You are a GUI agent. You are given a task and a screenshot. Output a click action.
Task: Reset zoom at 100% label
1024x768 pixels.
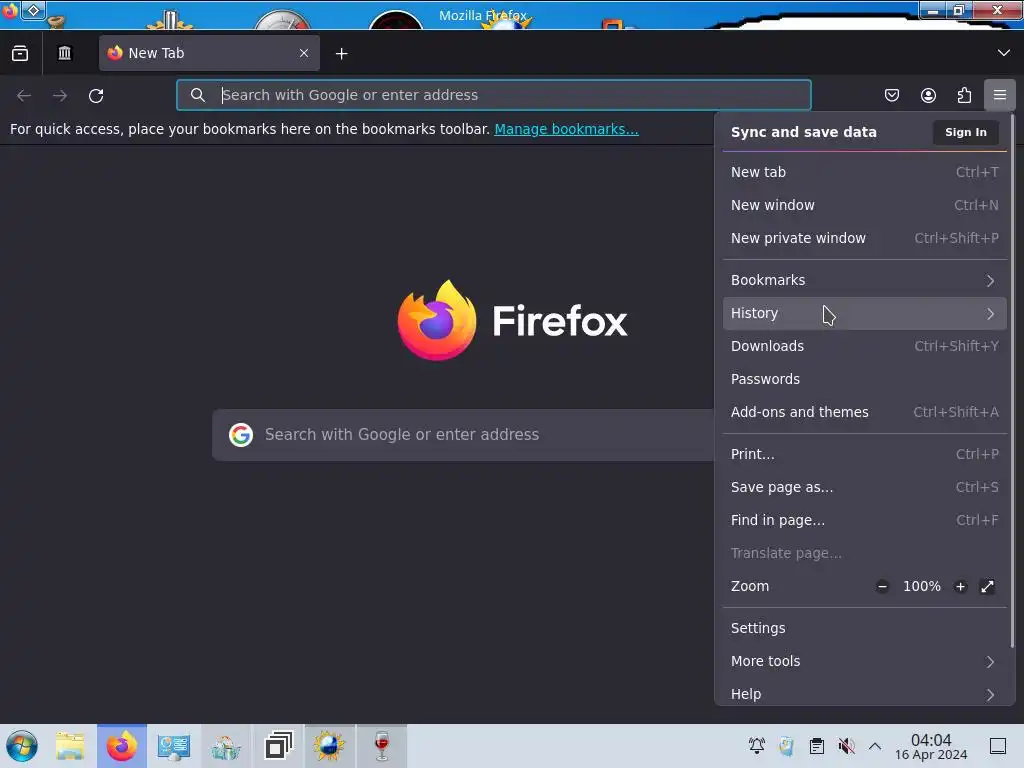tap(921, 586)
